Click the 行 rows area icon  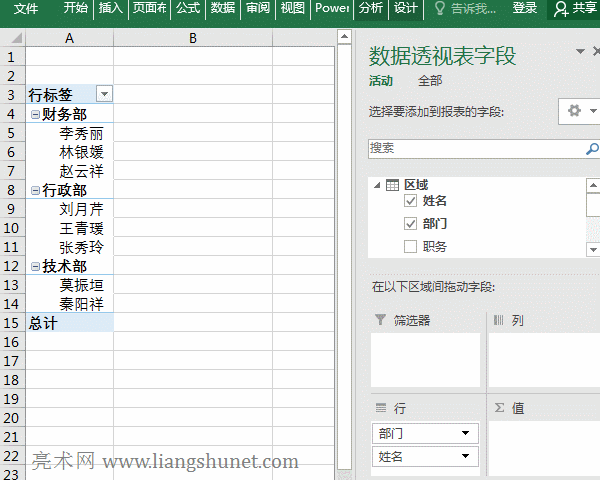click(381, 408)
